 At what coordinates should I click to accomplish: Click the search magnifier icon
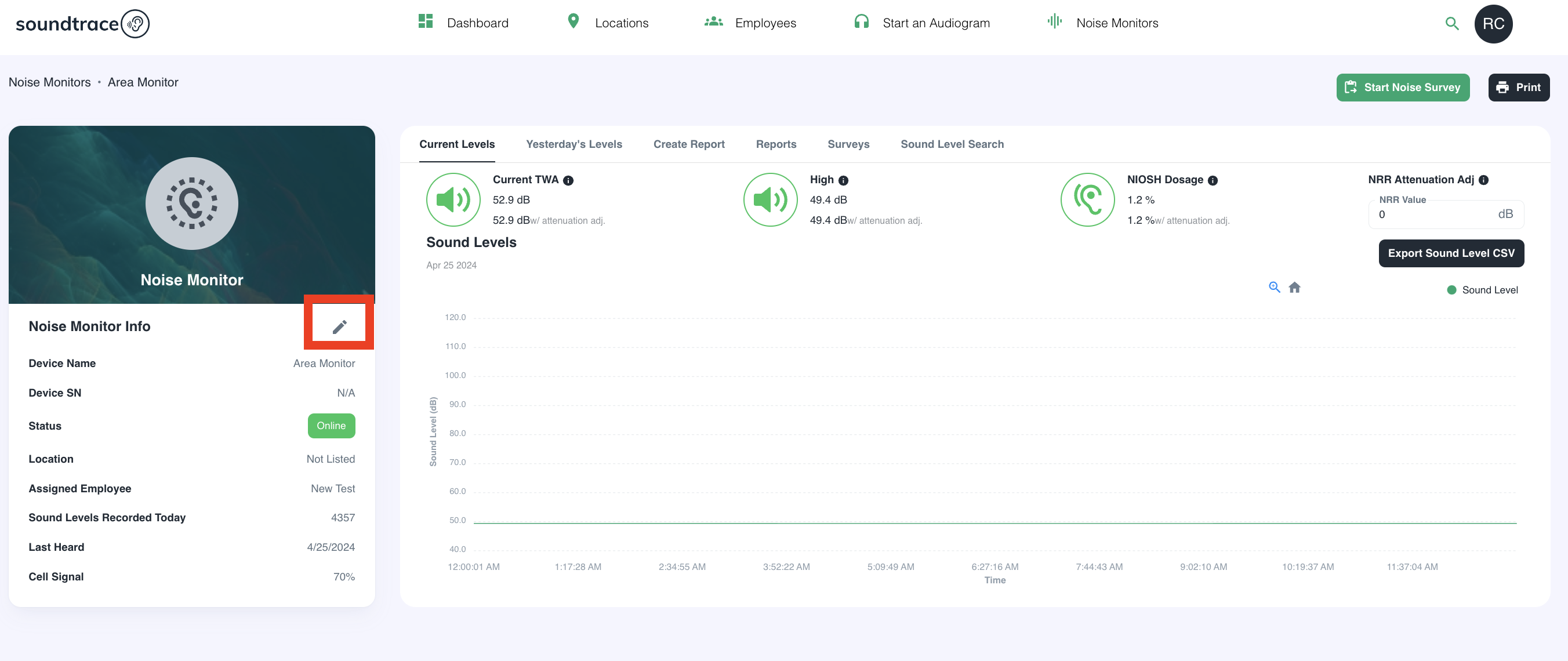click(1452, 24)
